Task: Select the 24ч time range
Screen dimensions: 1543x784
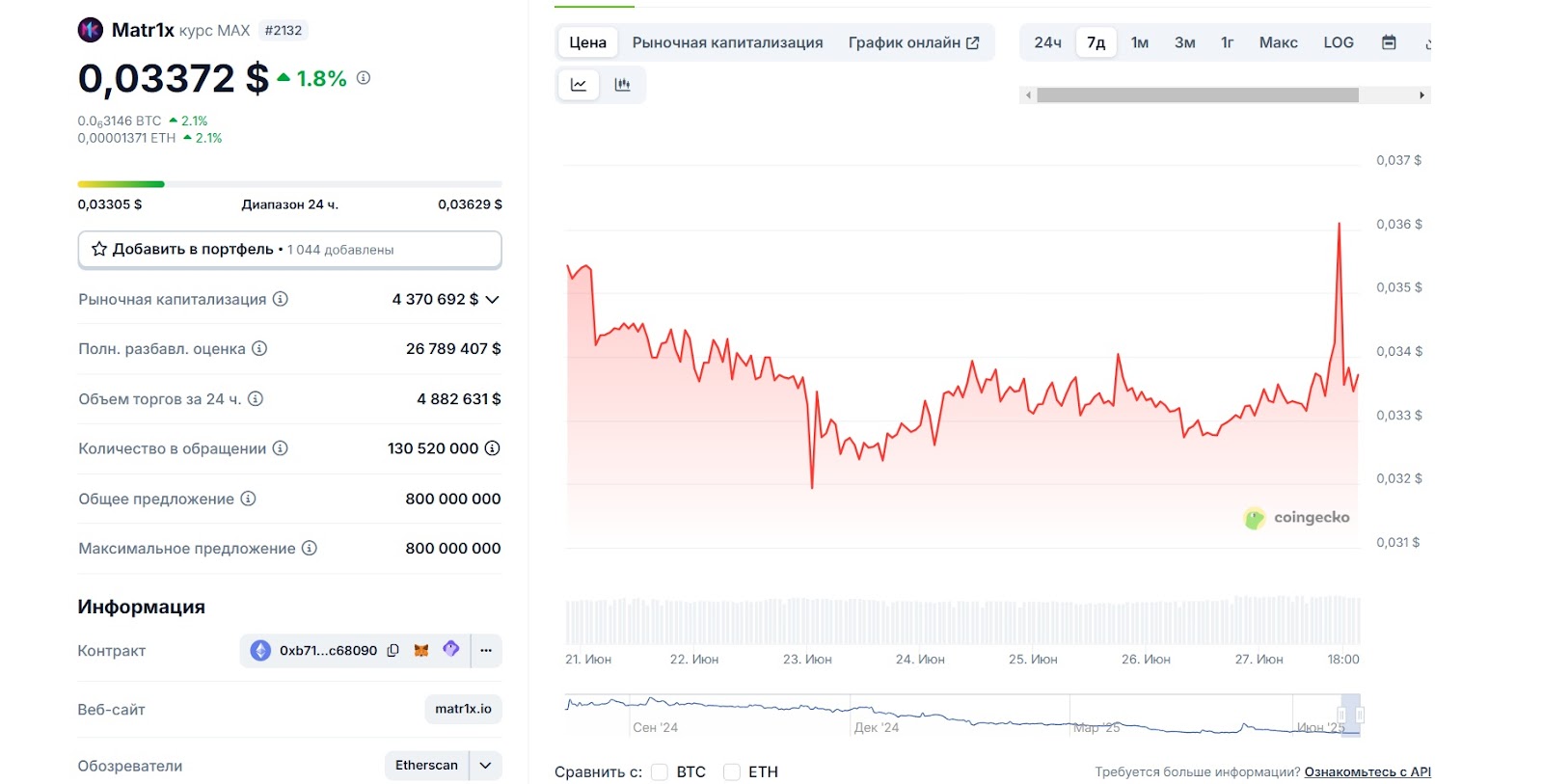Action: point(1047,42)
